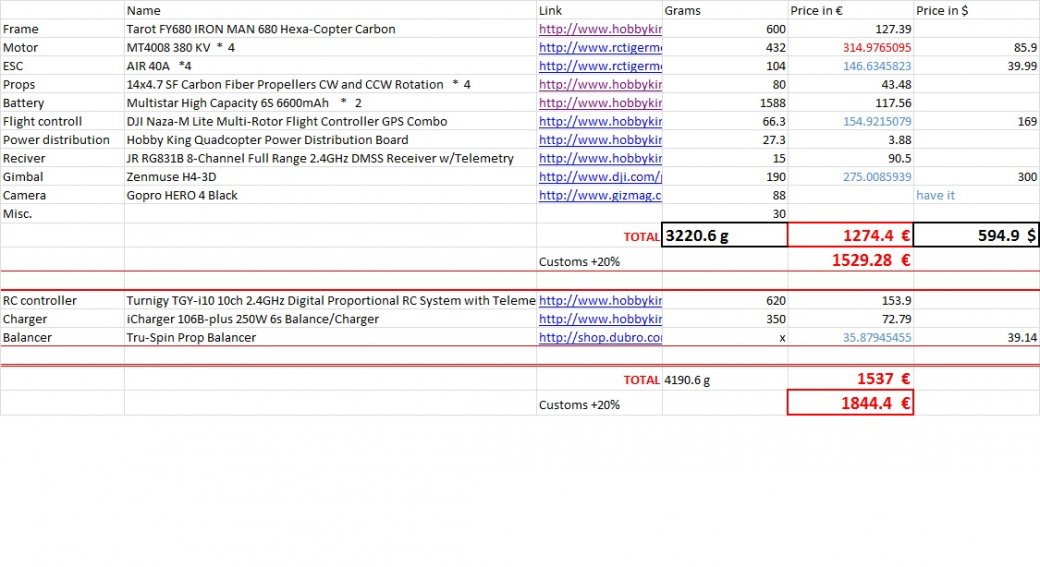
Task: Select the Flight controller price '154.9215079' cell
Action: tap(850, 122)
